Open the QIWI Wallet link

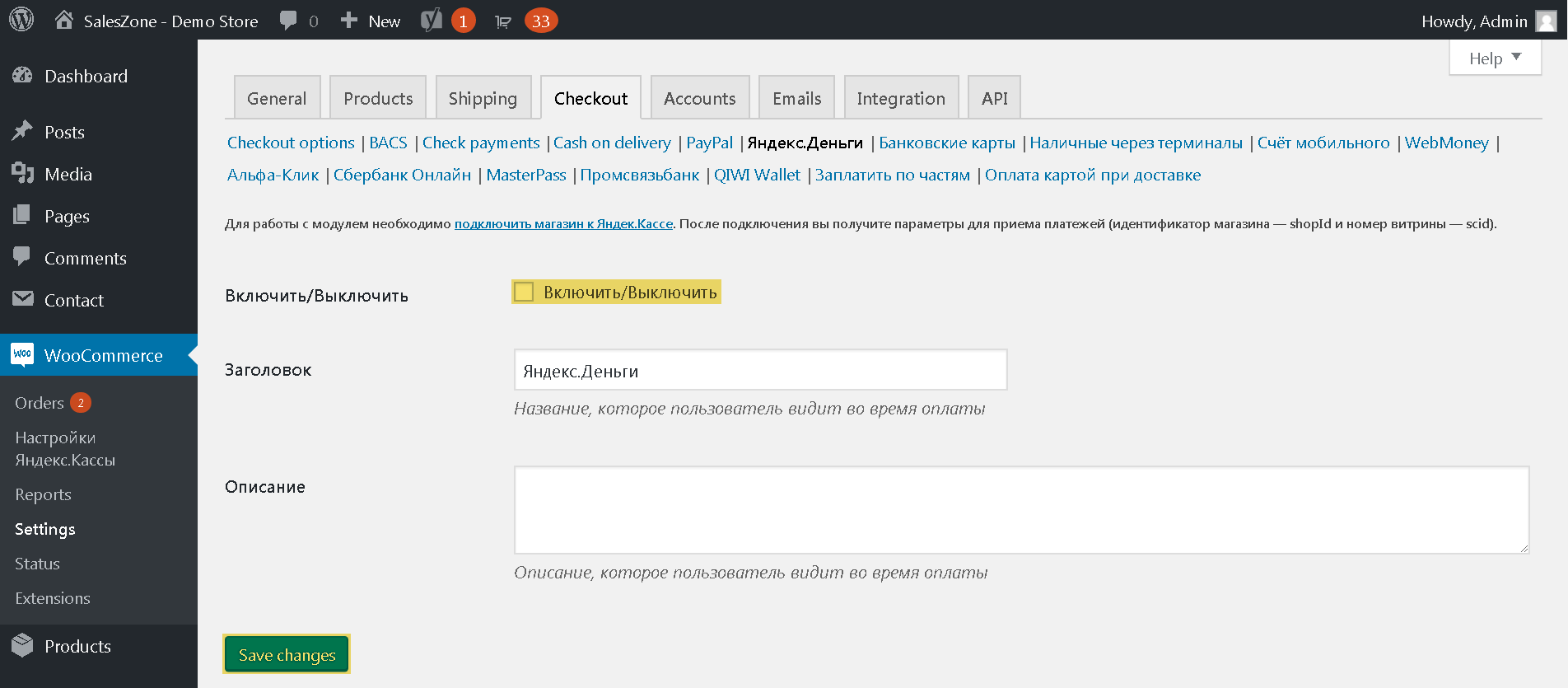pyautogui.click(x=757, y=175)
